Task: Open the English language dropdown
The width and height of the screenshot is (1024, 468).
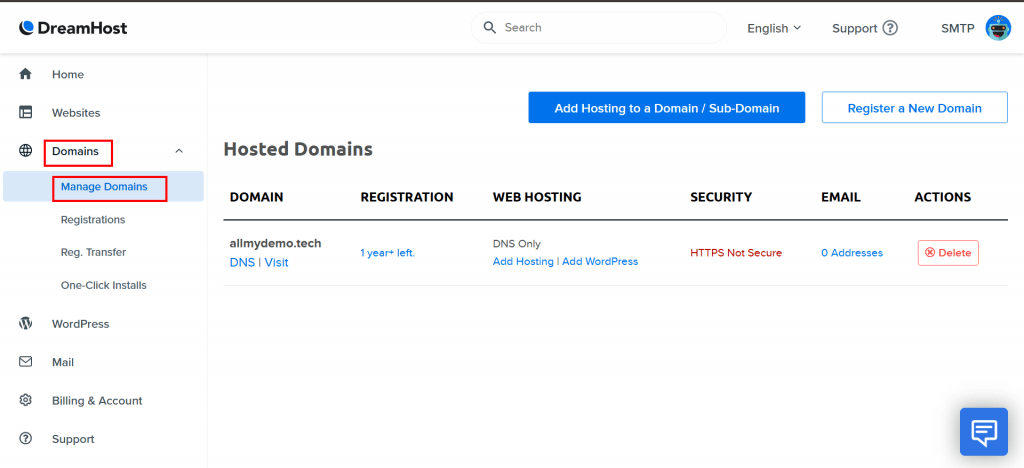Action: pyautogui.click(x=774, y=28)
